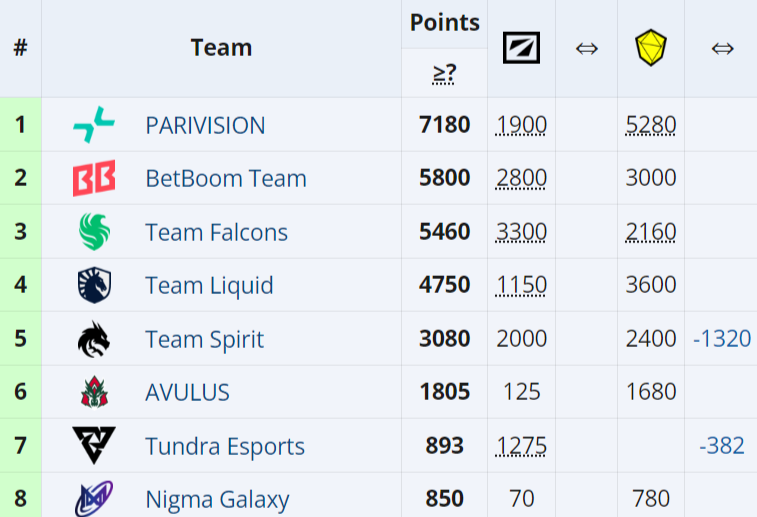
Task: Click the Nigma Galaxy logo icon
Action: point(94,497)
